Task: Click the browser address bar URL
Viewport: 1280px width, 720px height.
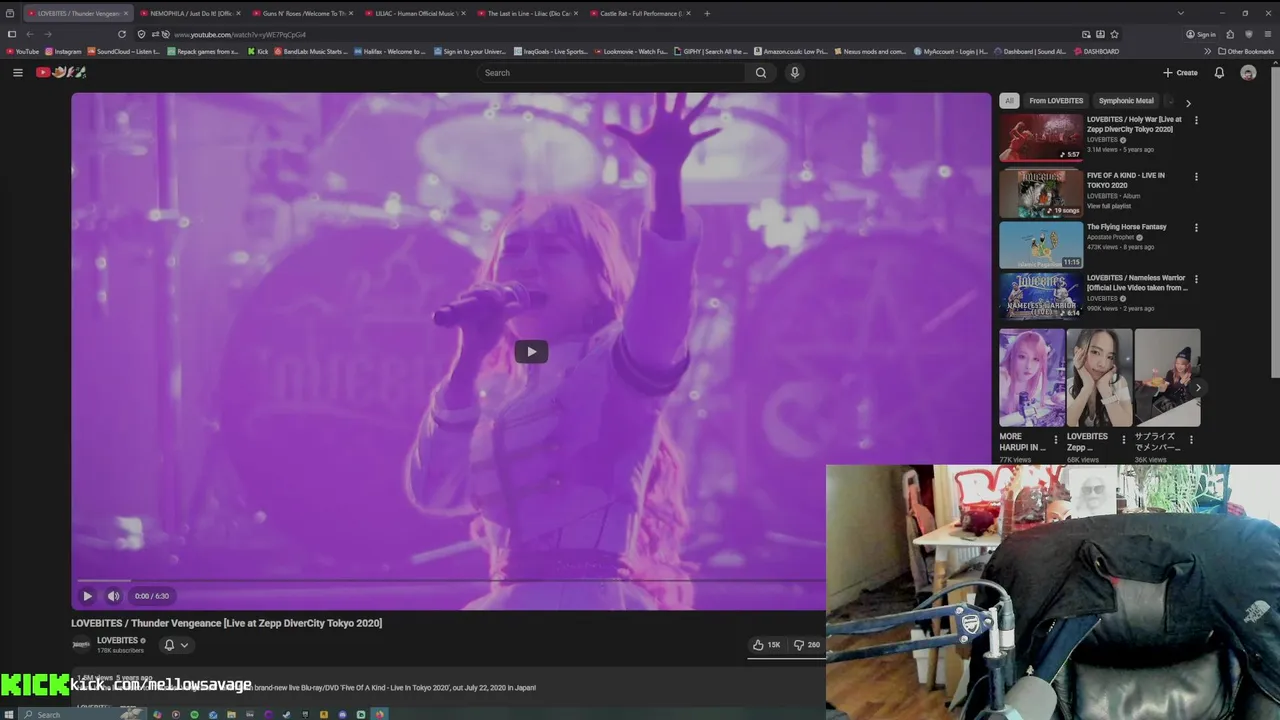Action: click(240, 34)
